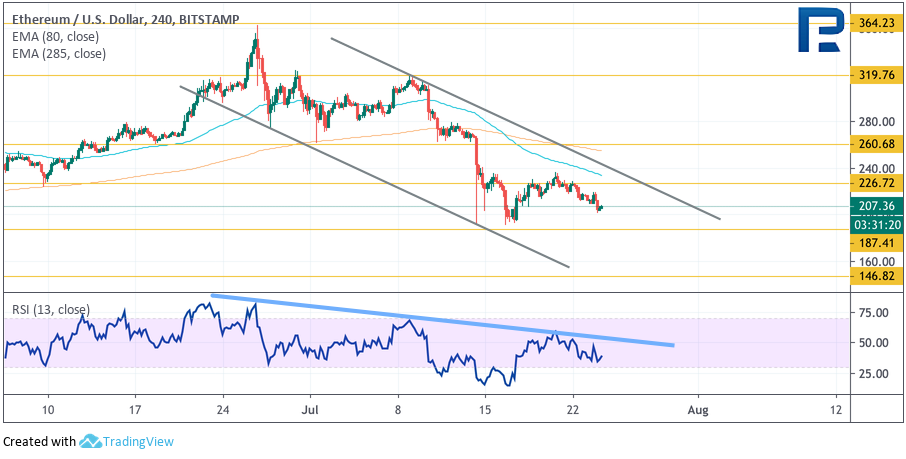The image size is (906, 459).
Task: Click the Jul date on the time axis
Action: [x=312, y=410]
